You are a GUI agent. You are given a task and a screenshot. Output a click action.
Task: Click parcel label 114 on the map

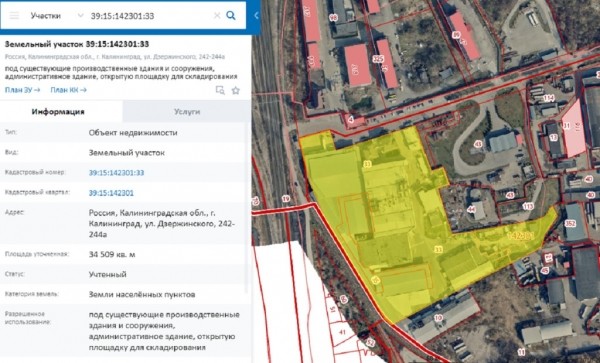click(x=548, y=98)
